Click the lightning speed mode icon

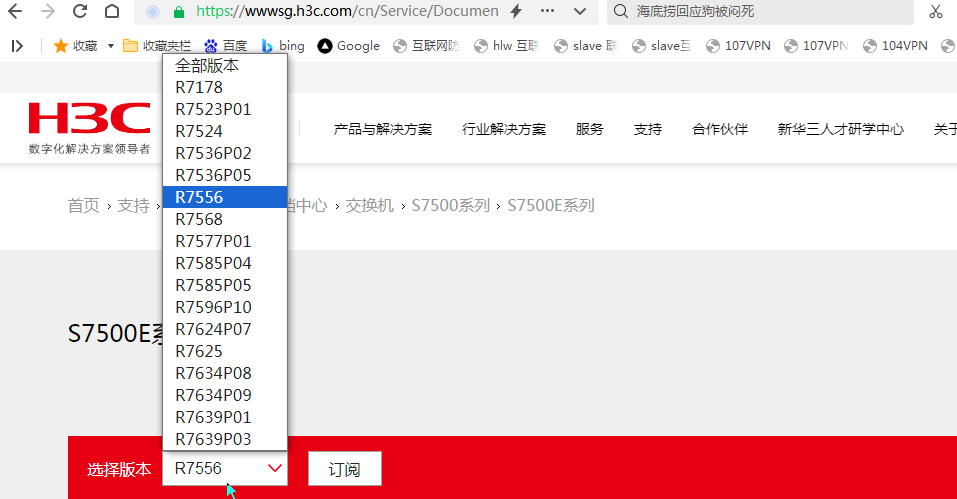click(x=516, y=11)
